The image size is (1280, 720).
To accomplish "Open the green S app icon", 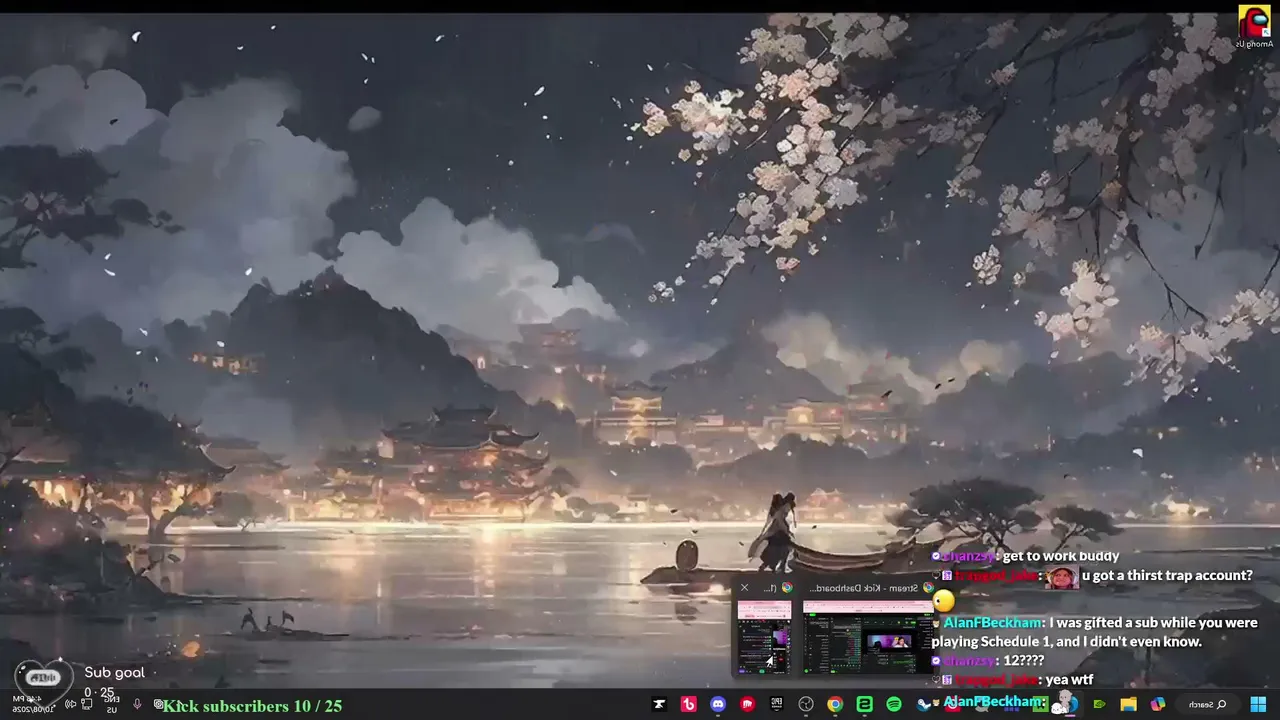I will pos(864,704).
